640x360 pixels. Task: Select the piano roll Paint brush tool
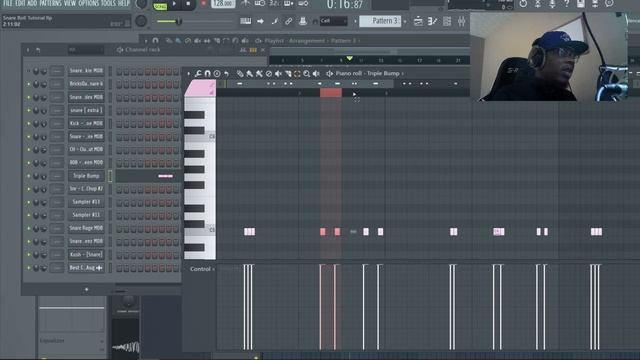[249, 73]
